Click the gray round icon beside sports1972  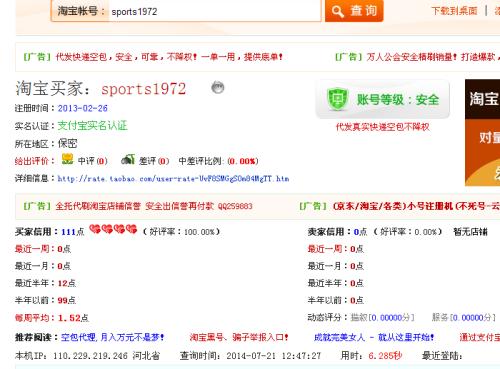click(218, 88)
